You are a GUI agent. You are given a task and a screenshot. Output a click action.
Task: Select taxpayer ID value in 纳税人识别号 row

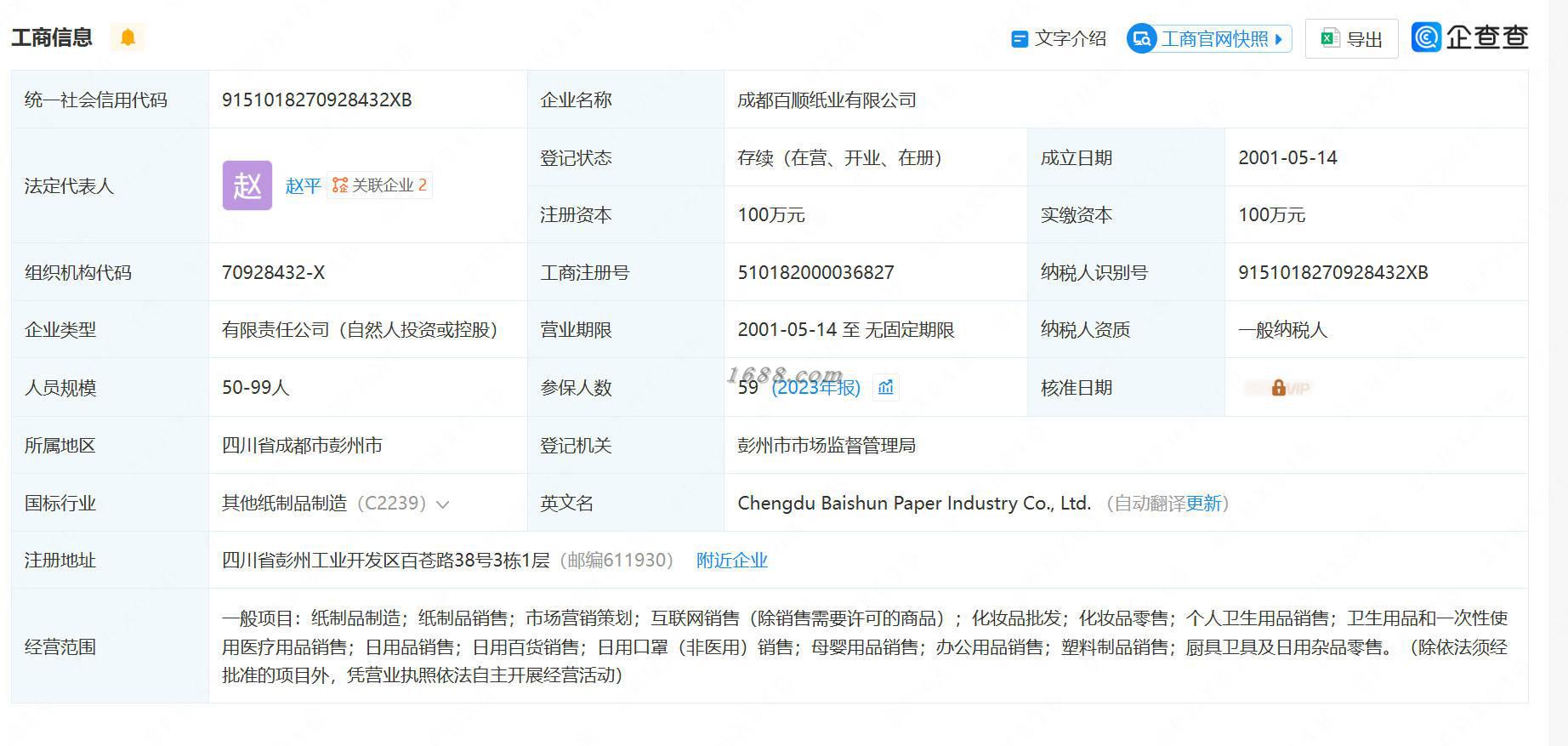click(1333, 273)
